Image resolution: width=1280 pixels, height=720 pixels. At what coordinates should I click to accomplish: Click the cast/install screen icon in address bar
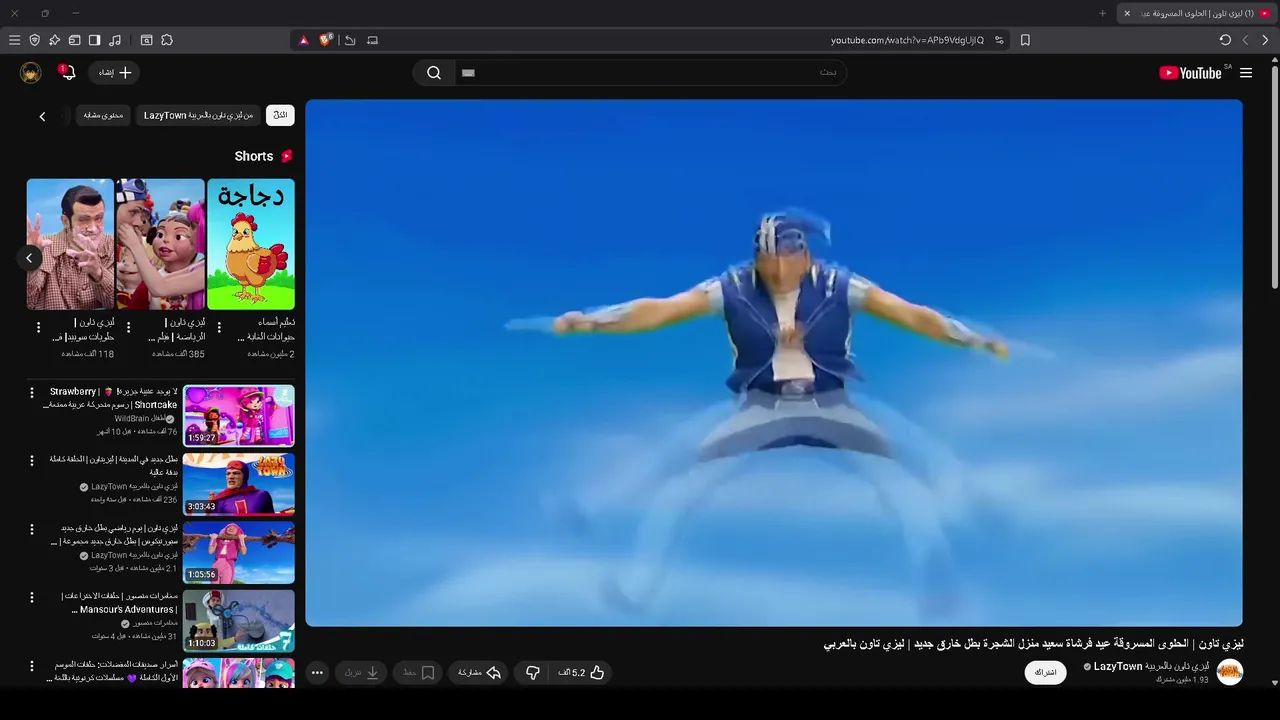point(373,40)
